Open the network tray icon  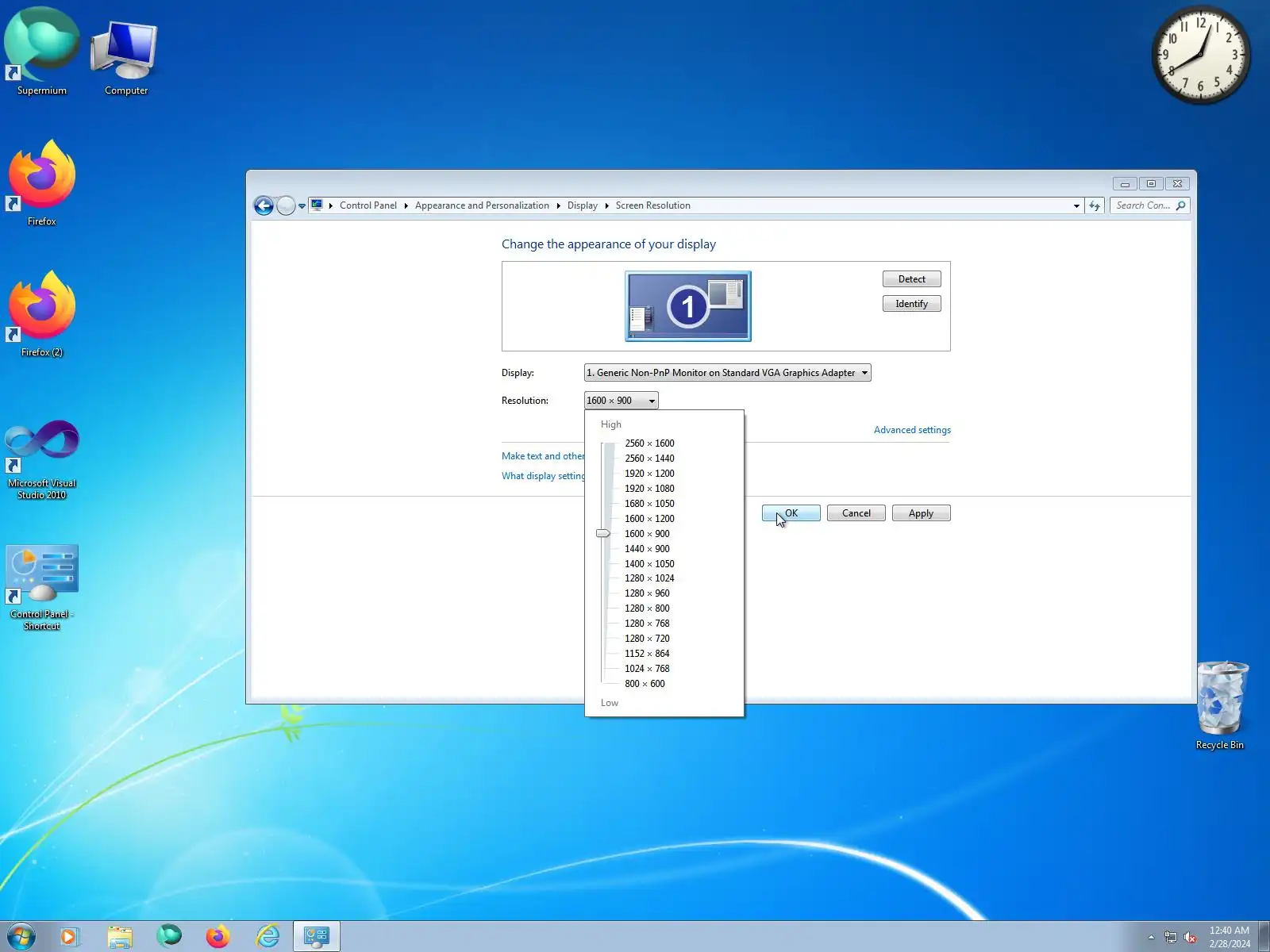pos(1171,937)
